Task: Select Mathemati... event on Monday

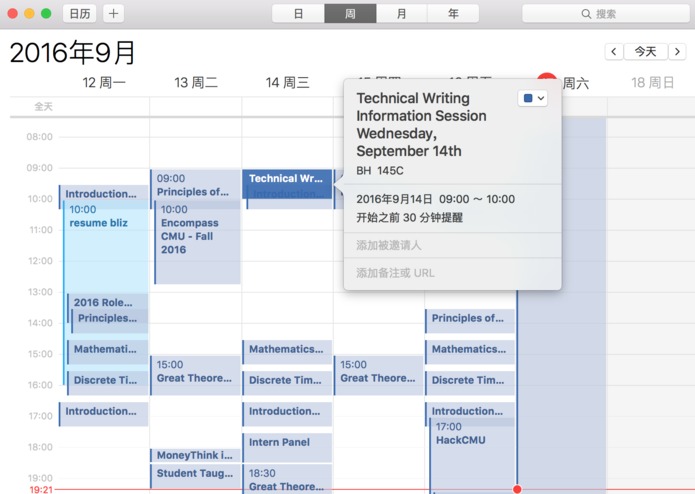Action: 107,352
